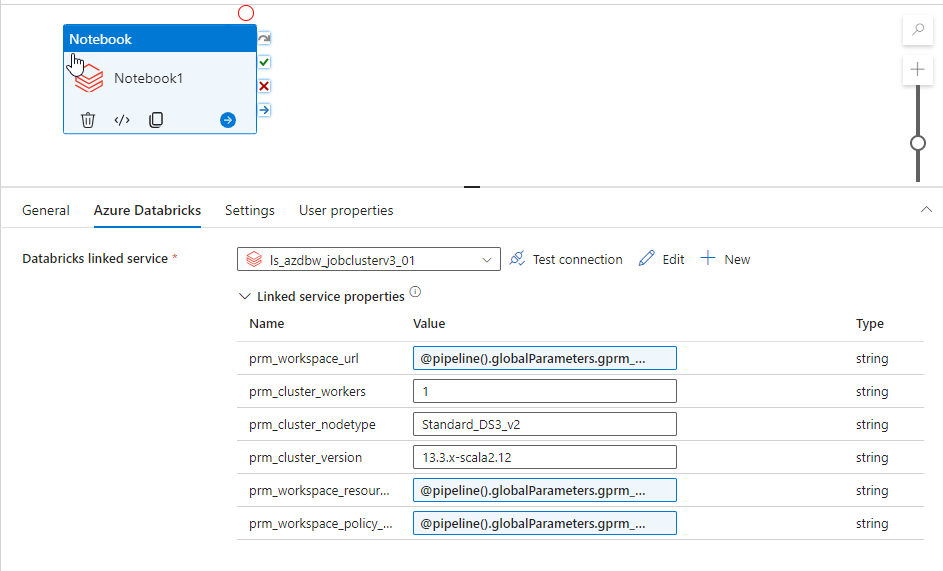Click the prm_workspace_resour... value field
Image resolution: width=943 pixels, height=571 pixels.
click(545, 490)
